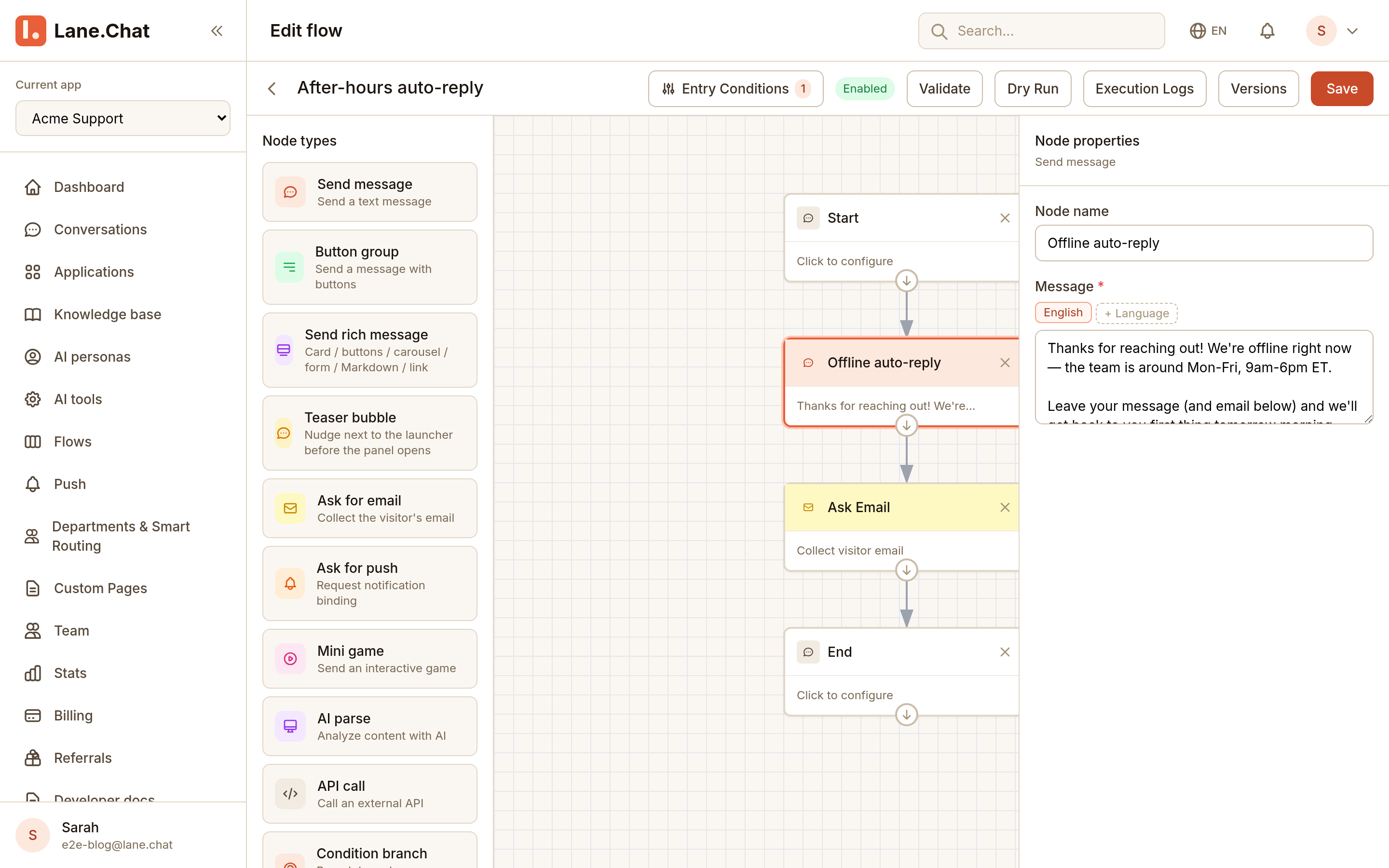The height and width of the screenshot is (868, 1389).
Task: Open notifications bell in the top bar
Action: point(1267,31)
